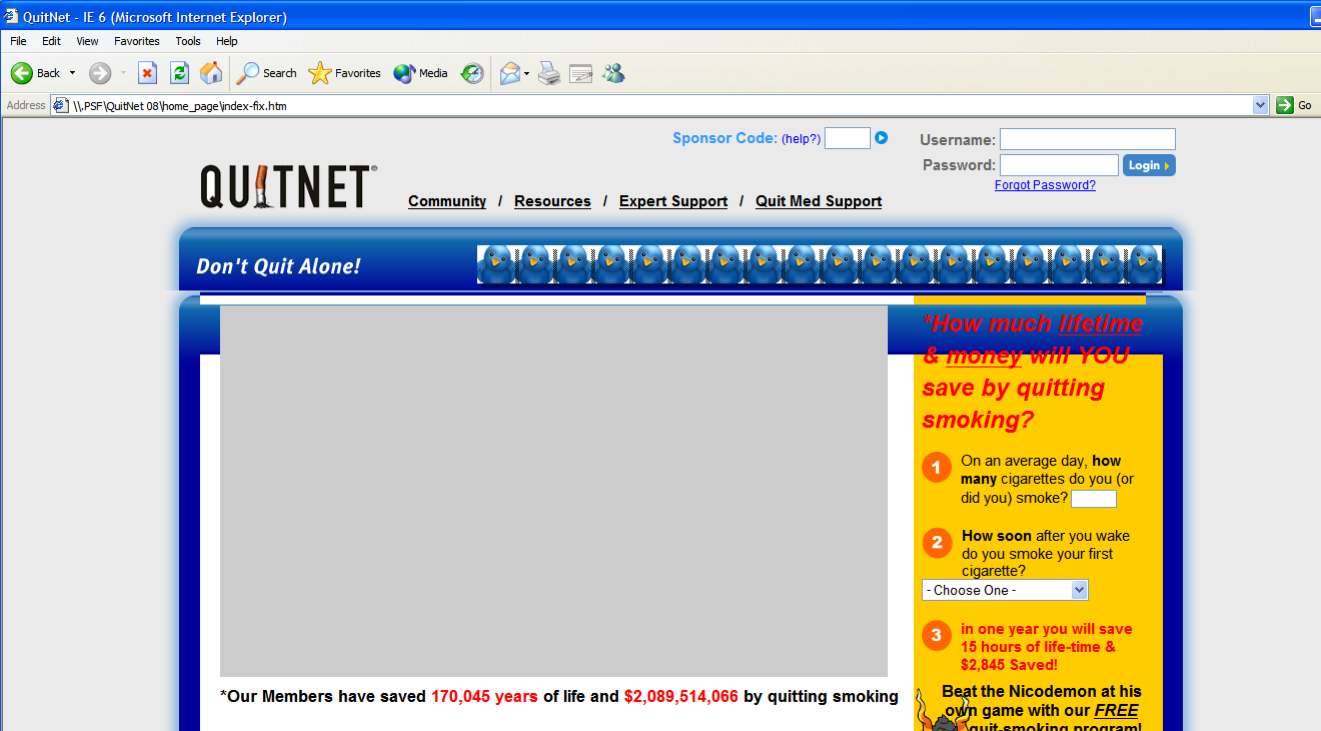
Task: Open the Messenger icon in toolbar
Action: 613,73
